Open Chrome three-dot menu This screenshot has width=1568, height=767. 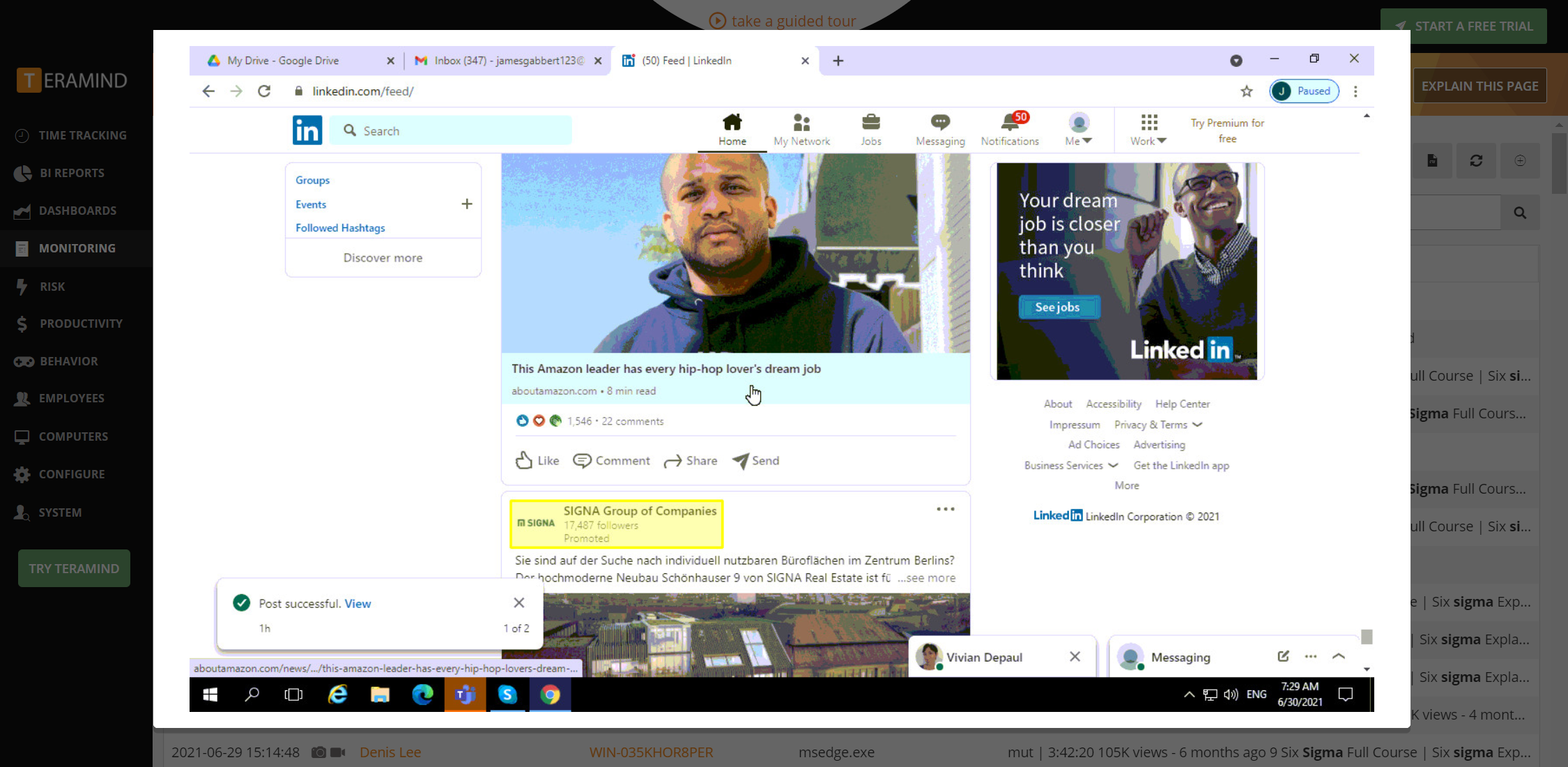point(1355,91)
